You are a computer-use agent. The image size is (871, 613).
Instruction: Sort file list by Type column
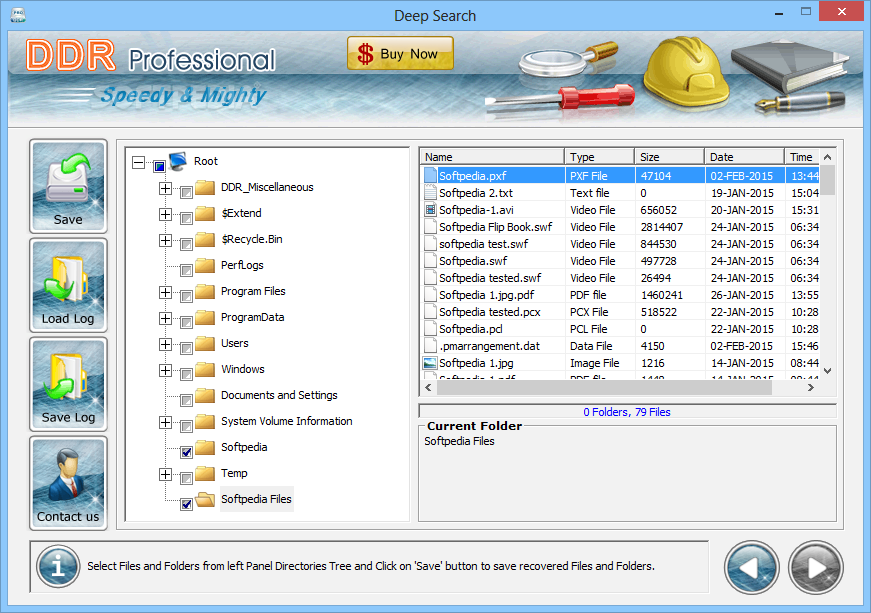[599, 157]
